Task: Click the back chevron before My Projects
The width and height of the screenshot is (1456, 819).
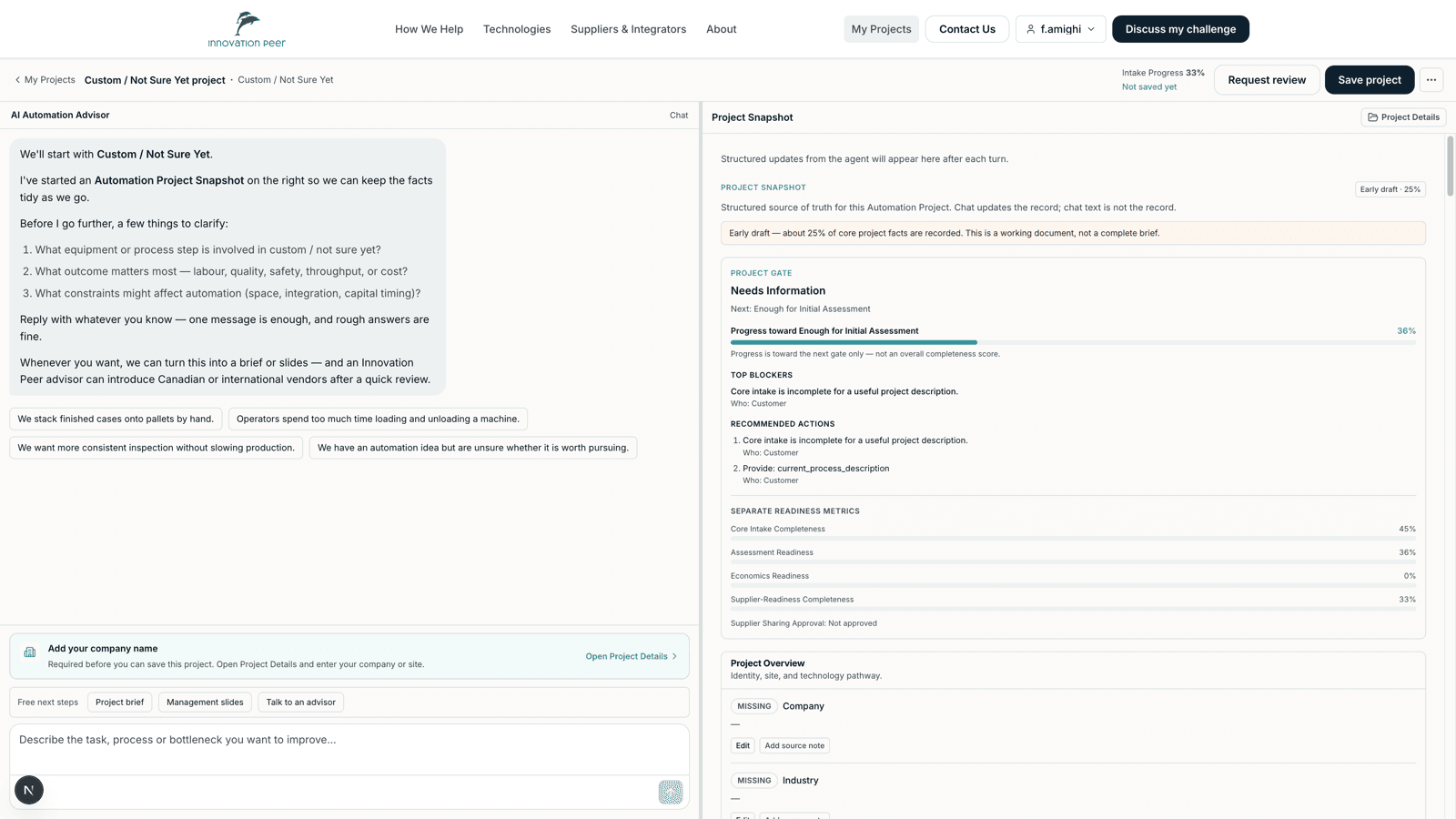Action: tap(17, 80)
